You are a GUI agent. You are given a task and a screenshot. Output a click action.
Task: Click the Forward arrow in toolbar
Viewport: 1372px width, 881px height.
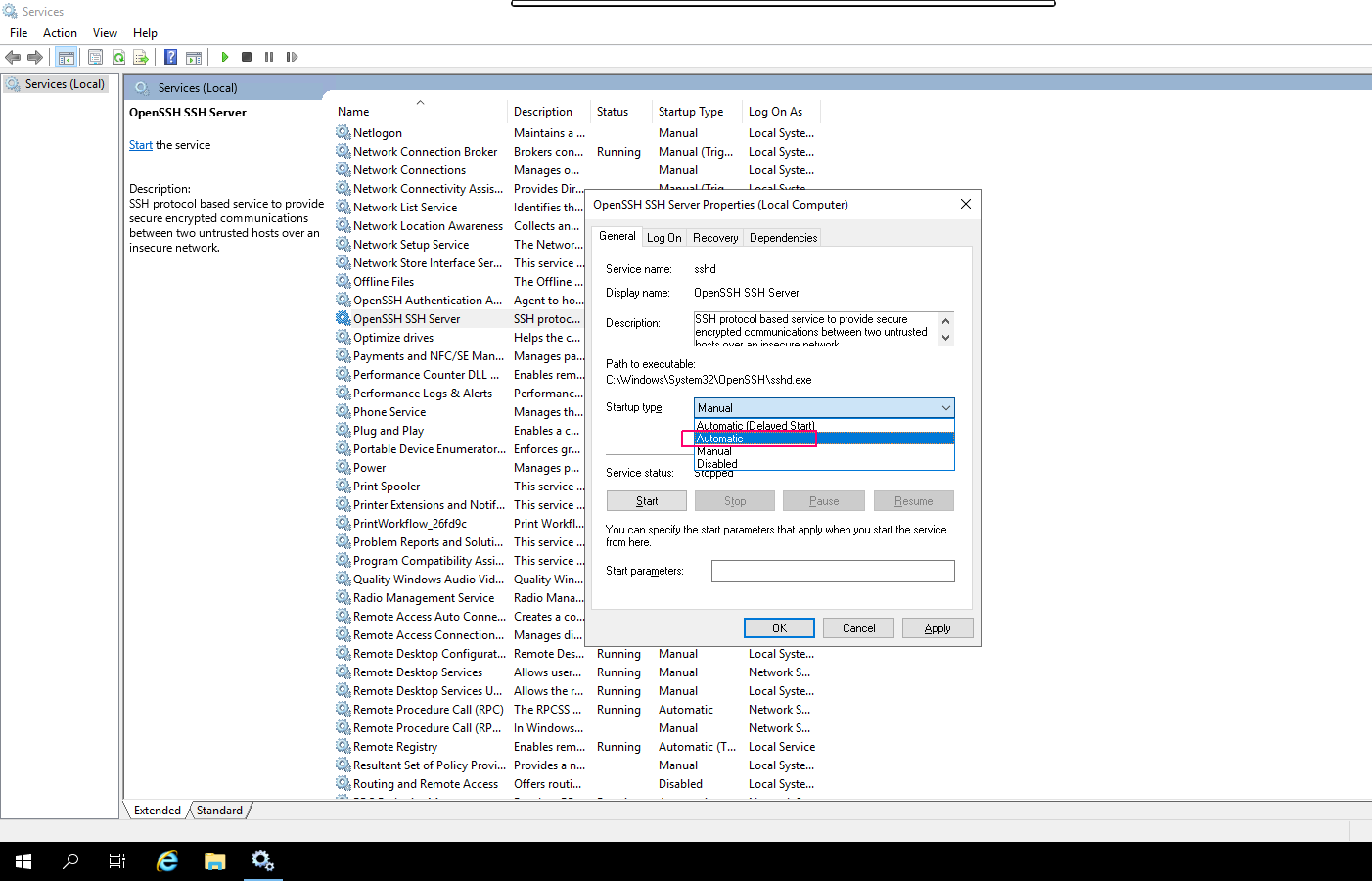click(35, 57)
